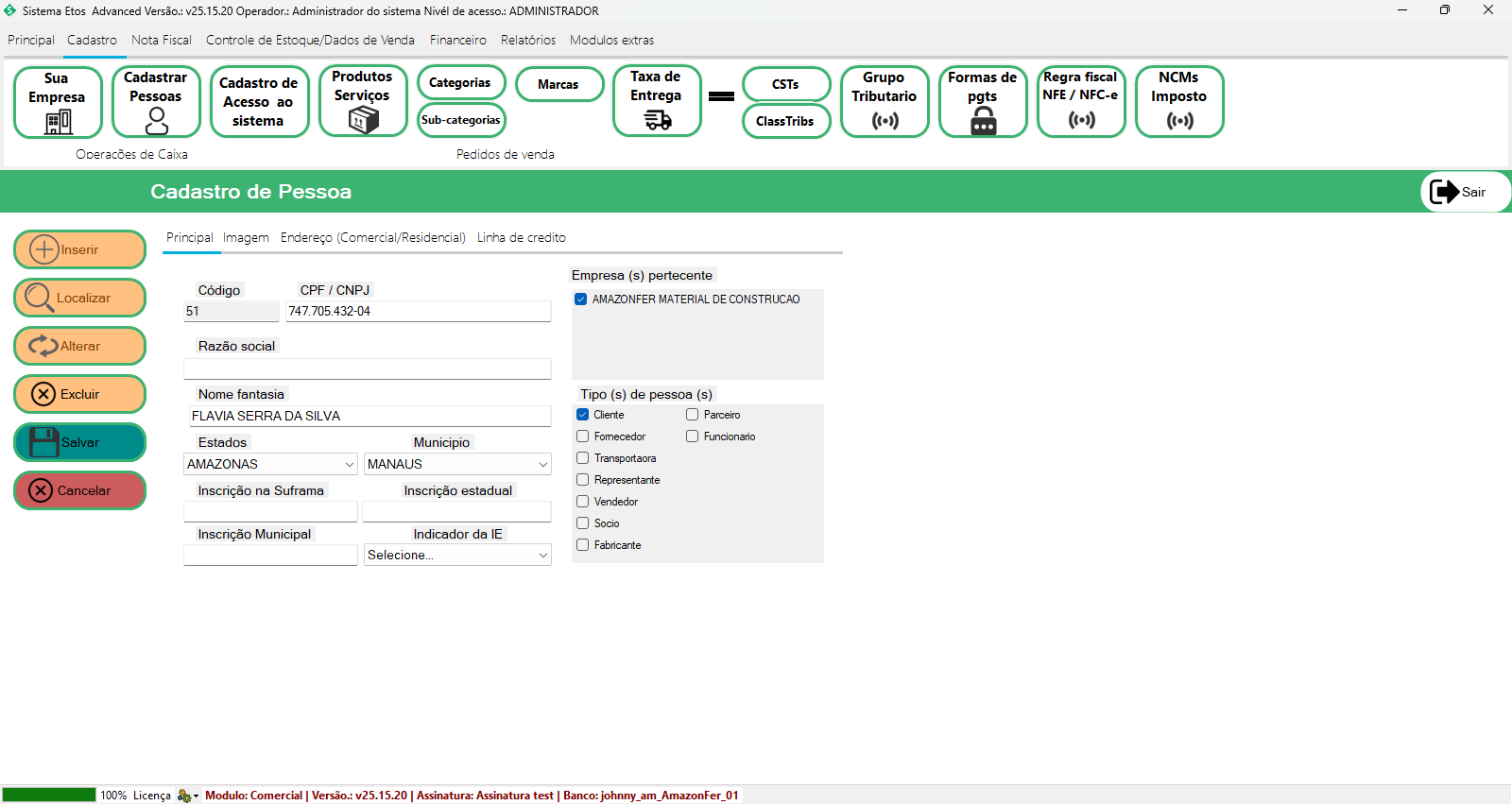Open Produtos Serviços box icon
Screen dimensions: 1512x805
pos(363,119)
